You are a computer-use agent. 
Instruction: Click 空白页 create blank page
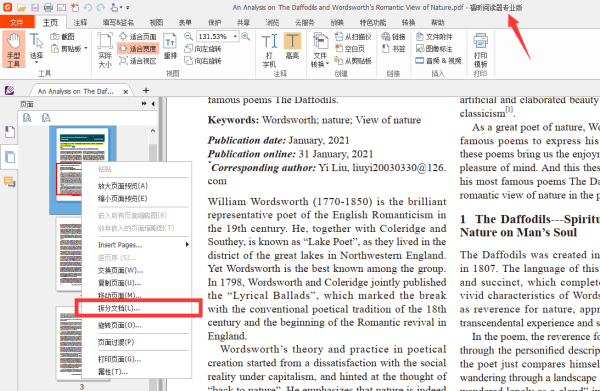tap(350, 49)
